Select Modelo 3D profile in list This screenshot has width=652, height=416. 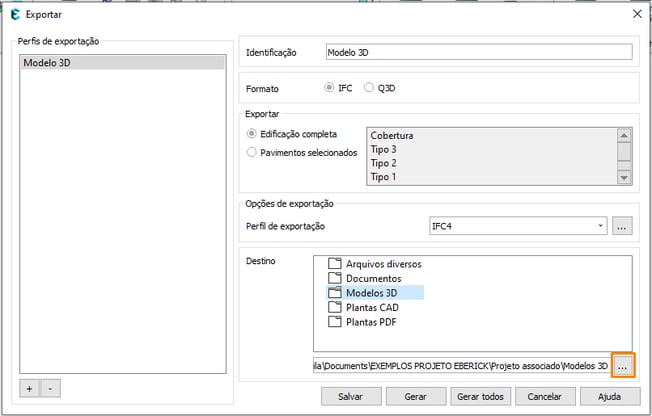click(122, 63)
